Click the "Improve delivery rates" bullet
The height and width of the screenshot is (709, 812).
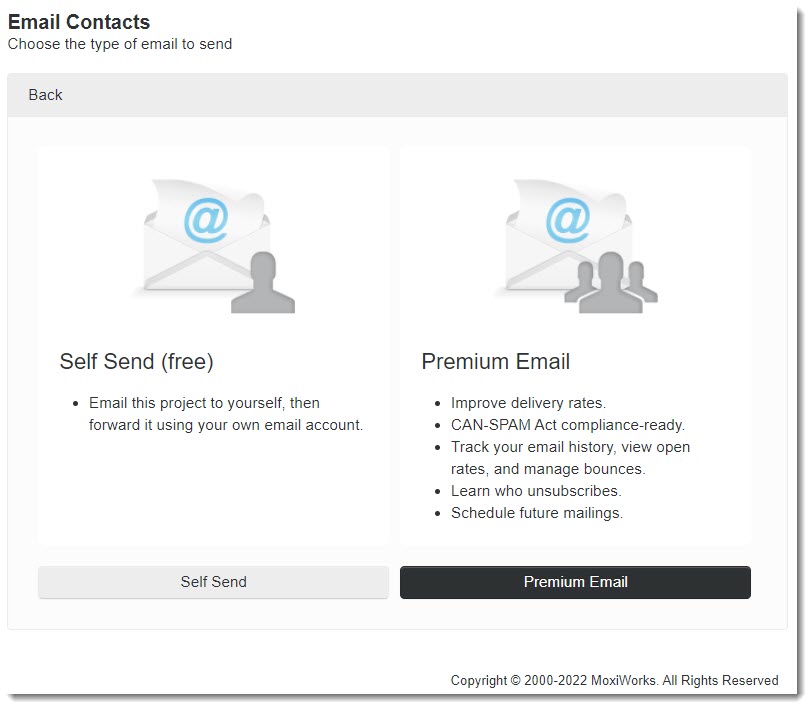click(528, 403)
